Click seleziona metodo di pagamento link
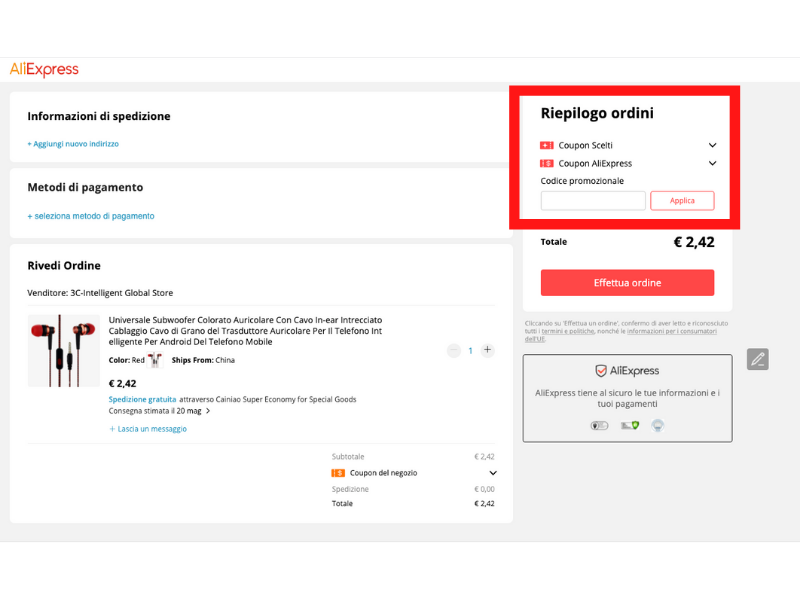Viewport: 800px width, 600px height. point(91,216)
